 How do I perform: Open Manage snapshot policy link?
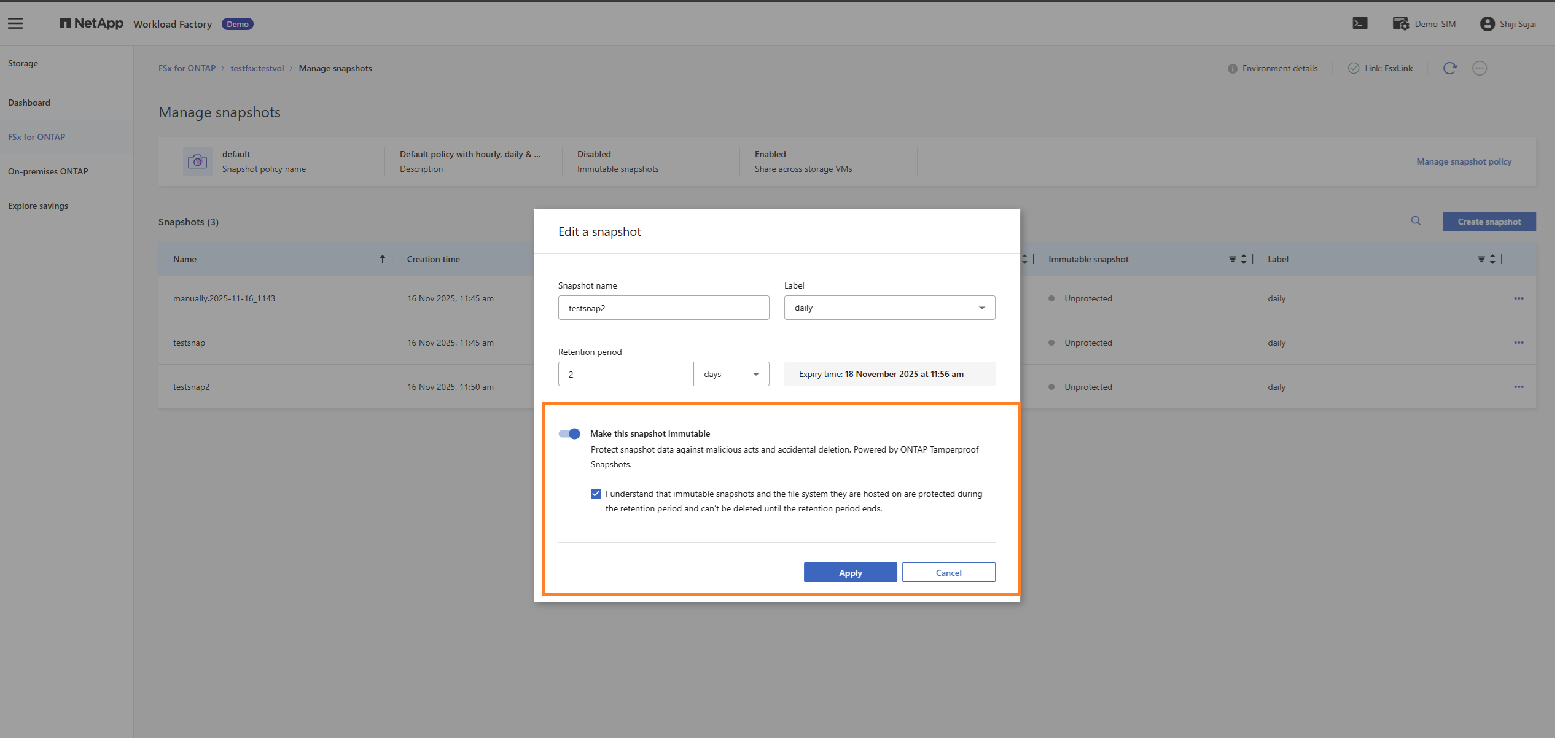click(1464, 161)
